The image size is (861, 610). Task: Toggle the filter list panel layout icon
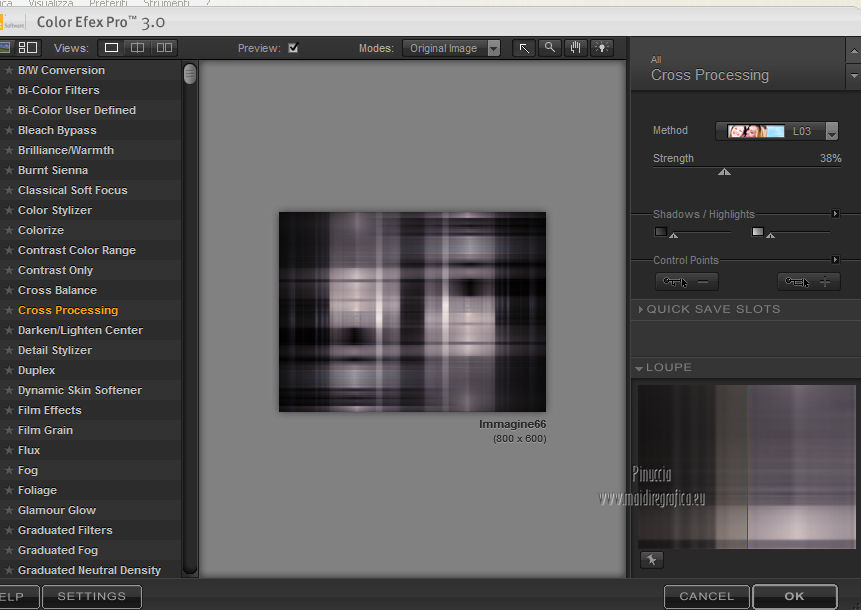coord(27,48)
